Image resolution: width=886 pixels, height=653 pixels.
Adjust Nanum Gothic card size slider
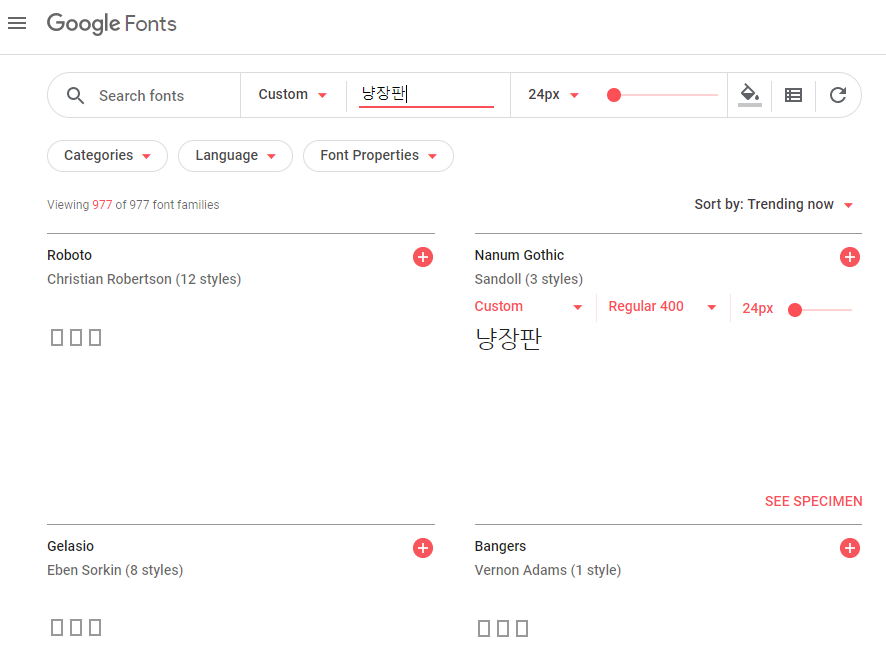pyautogui.click(x=820, y=310)
